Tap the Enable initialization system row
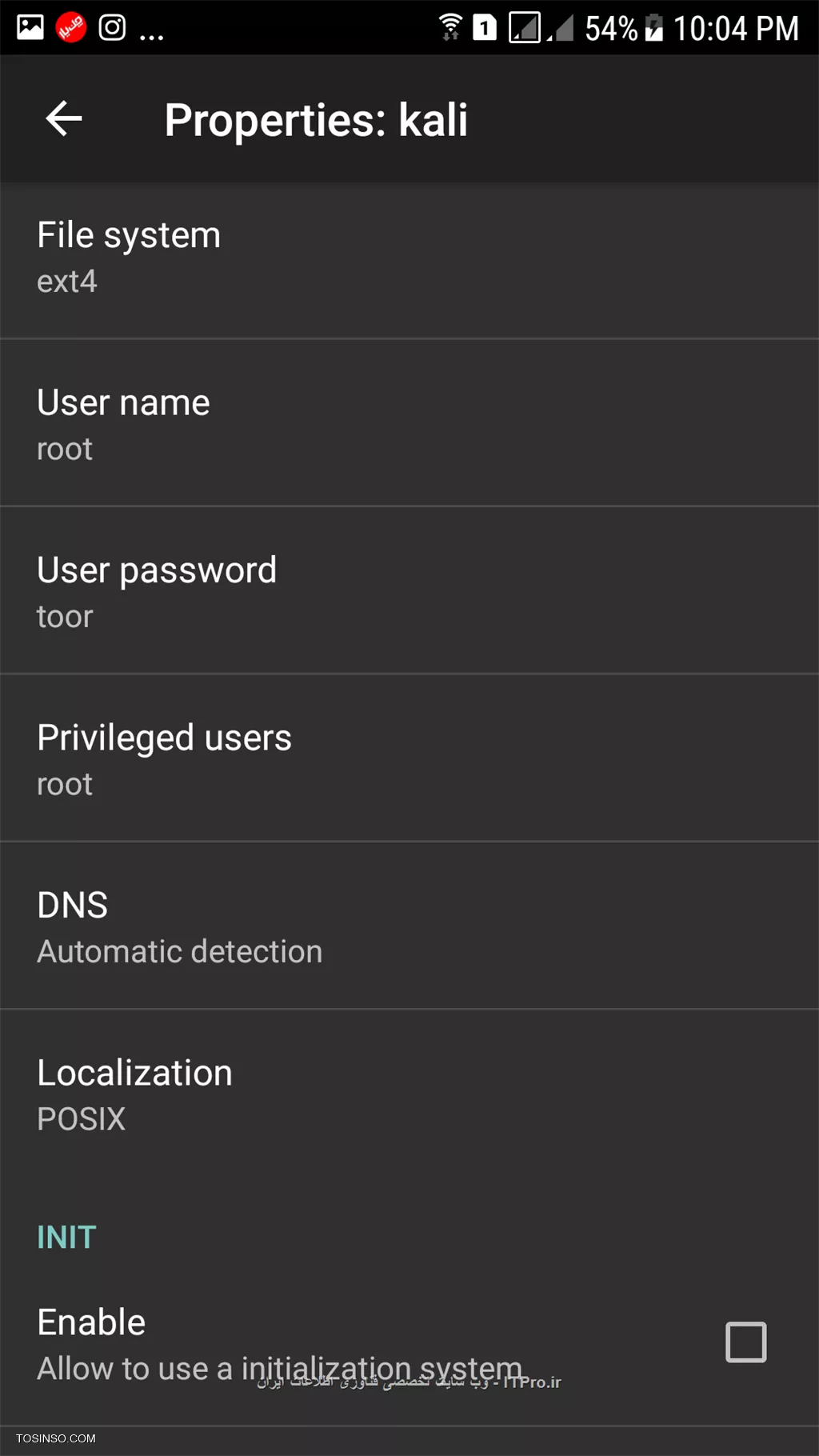 click(x=409, y=1343)
